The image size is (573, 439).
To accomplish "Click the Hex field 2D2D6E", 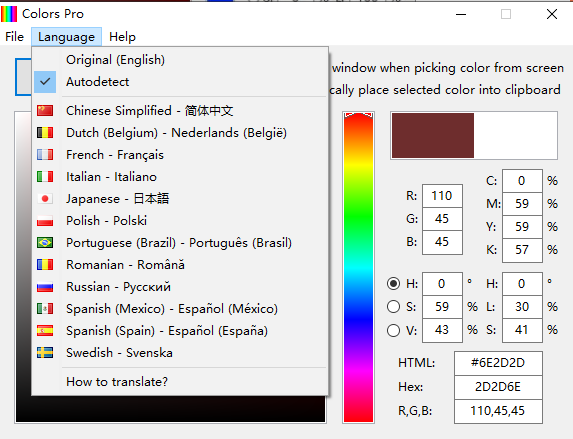I will pyautogui.click(x=498, y=387).
